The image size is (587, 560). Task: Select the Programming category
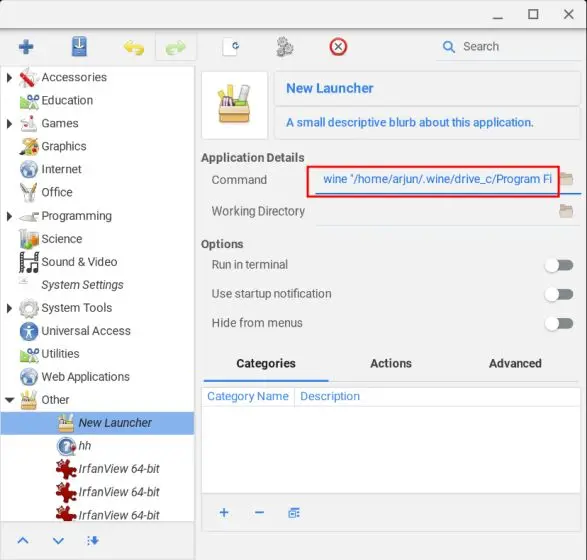coord(76,216)
